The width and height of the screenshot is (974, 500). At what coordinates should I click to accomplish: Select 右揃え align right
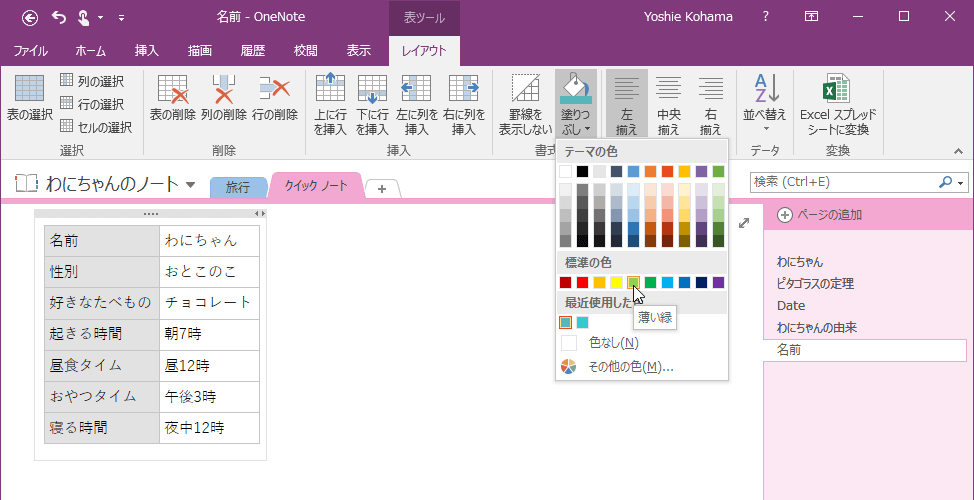point(710,104)
